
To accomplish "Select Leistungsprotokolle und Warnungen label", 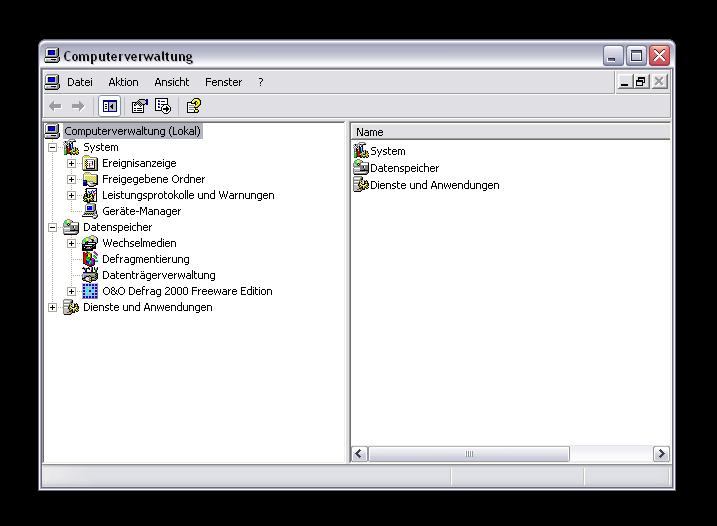I will (188, 195).
